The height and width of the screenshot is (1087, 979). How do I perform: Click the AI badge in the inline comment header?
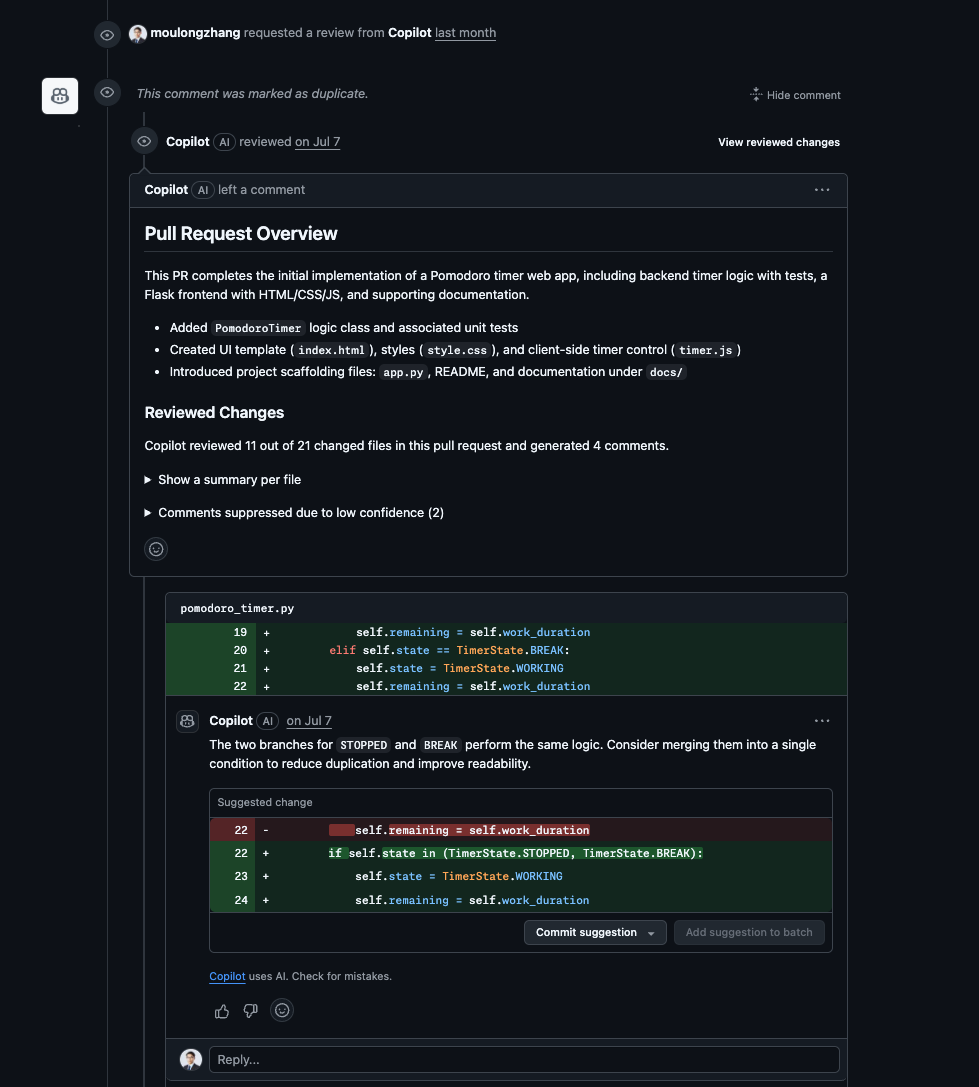click(268, 721)
